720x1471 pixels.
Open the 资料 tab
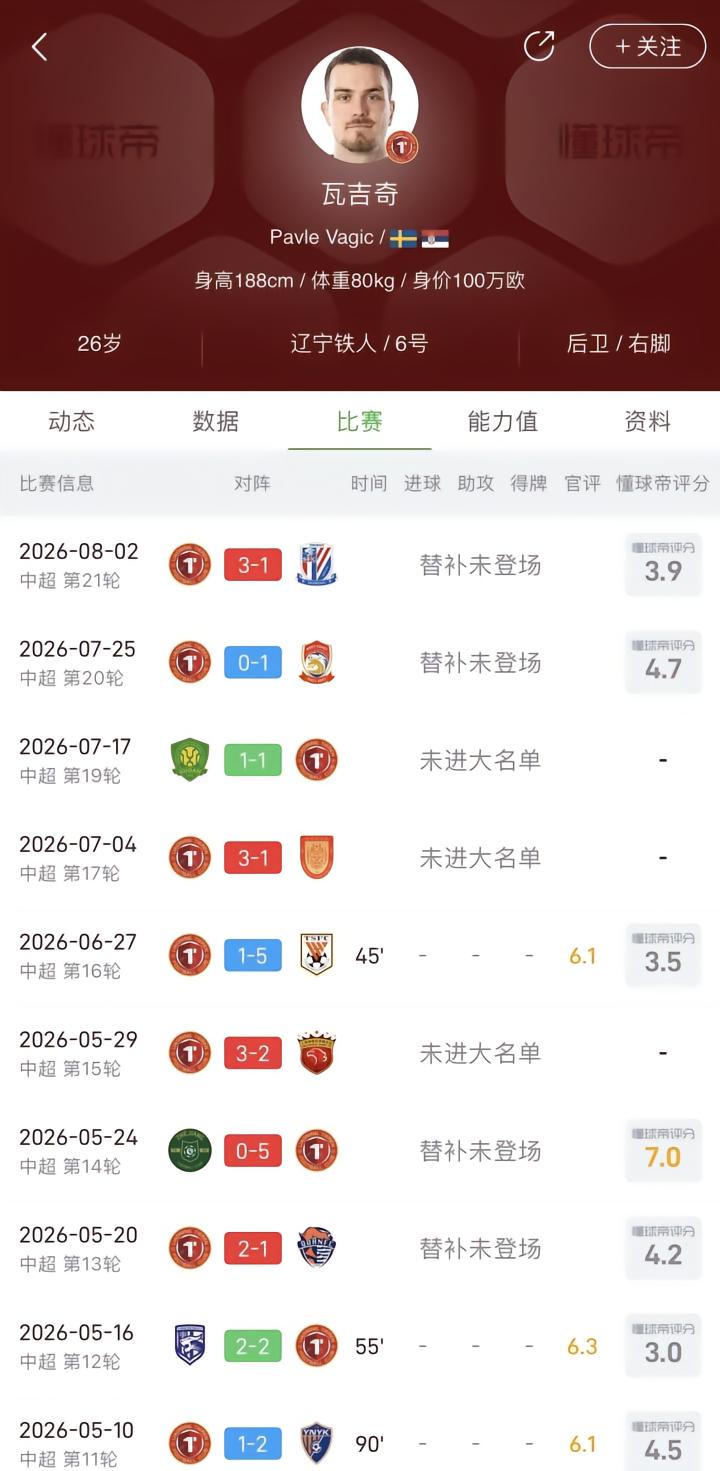[648, 421]
